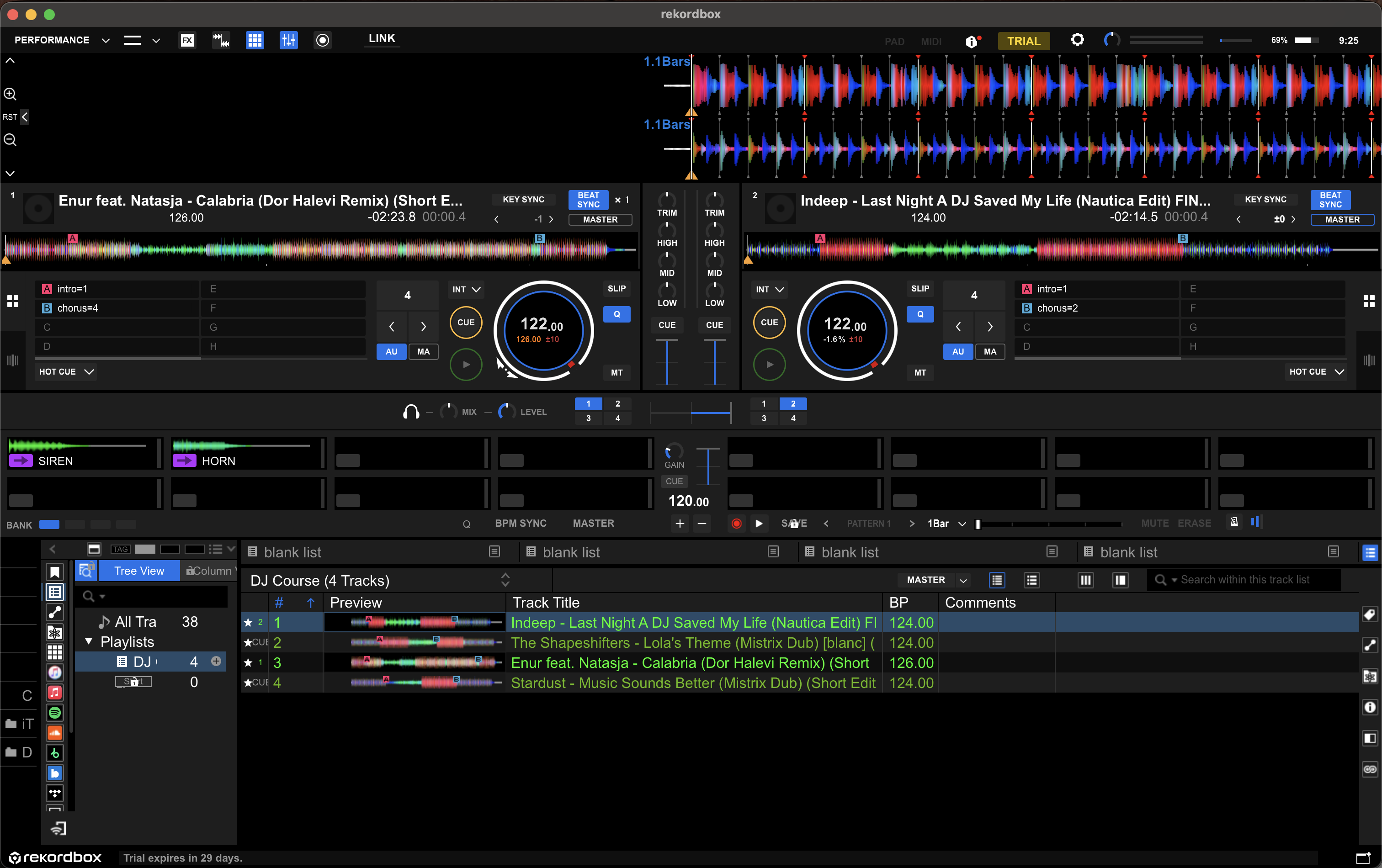1382x868 pixels.
Task: Open the FX panel icon
Action: click(x=187, y=40)
